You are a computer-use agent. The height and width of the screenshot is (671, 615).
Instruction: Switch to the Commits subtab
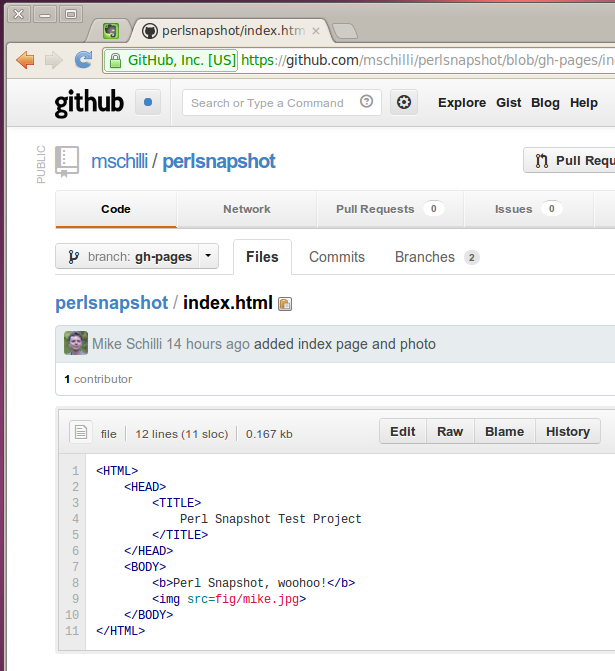tap(337, 257)
